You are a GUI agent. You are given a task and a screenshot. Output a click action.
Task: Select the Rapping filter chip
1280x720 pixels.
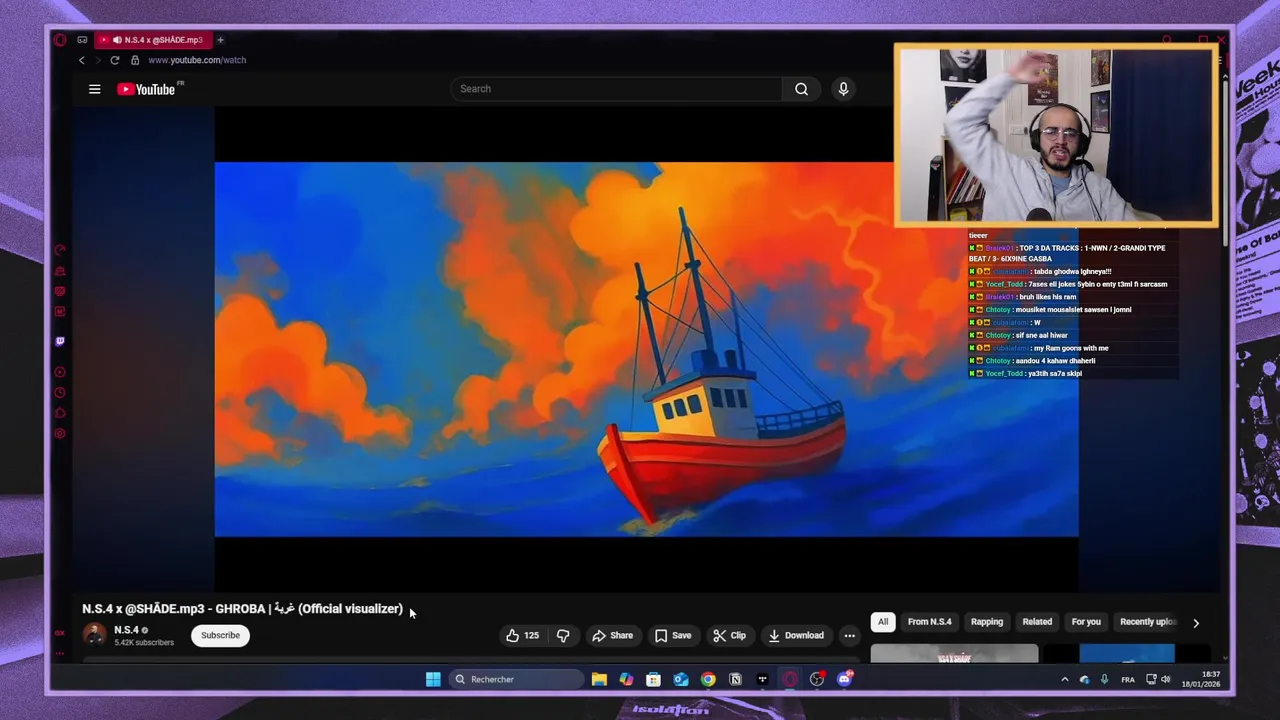click(987, 622)
